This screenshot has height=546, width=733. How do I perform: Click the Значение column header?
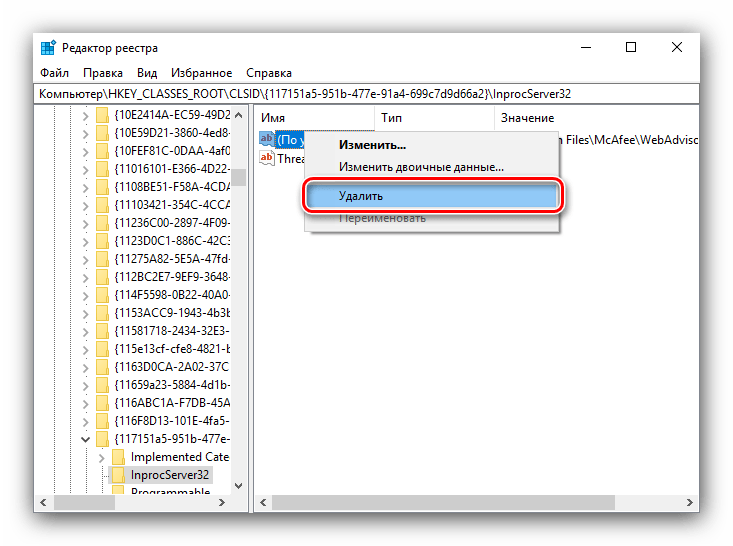click(596, 118)
